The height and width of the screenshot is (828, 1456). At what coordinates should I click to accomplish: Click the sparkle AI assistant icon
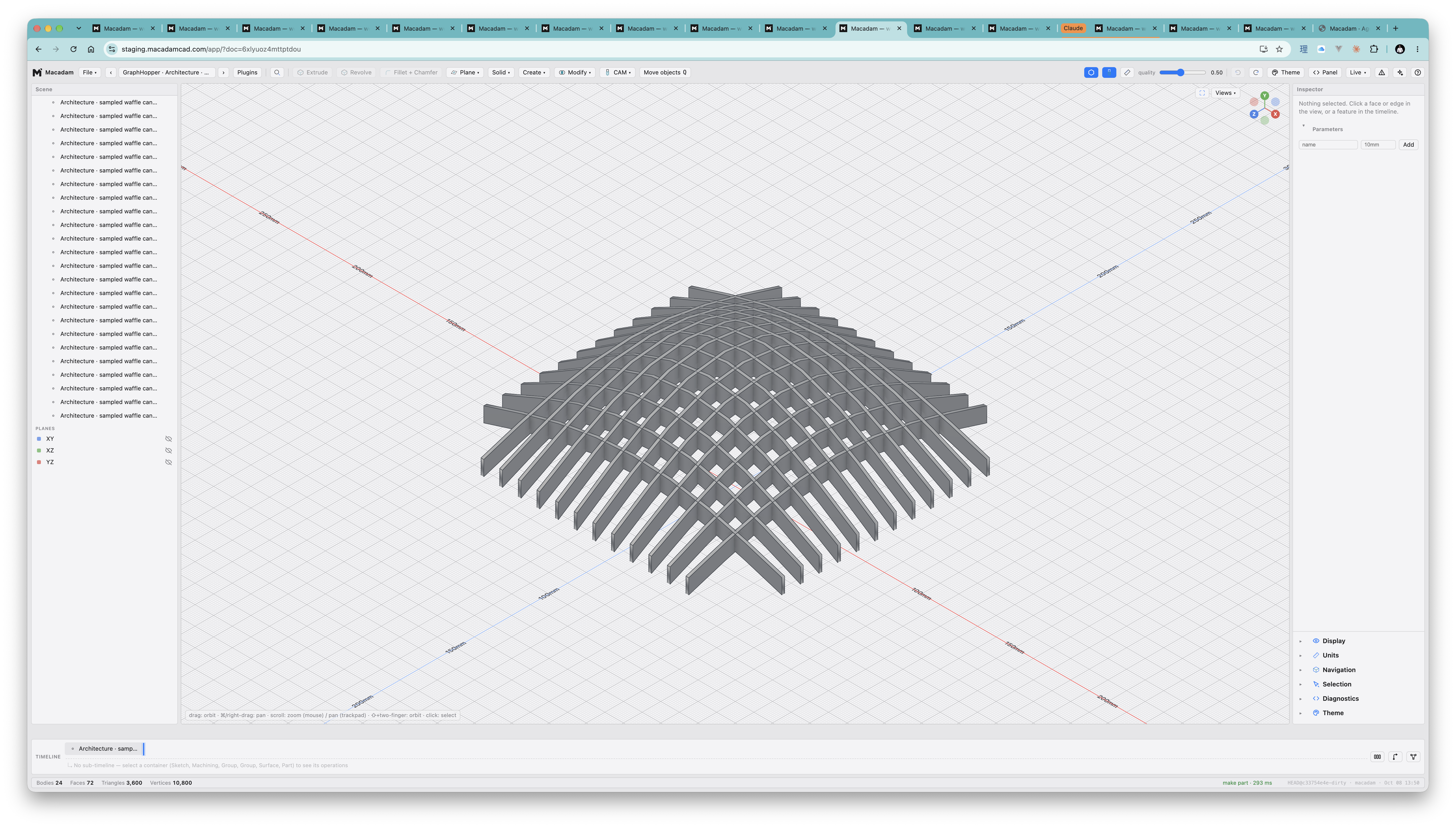(1400, 72)
